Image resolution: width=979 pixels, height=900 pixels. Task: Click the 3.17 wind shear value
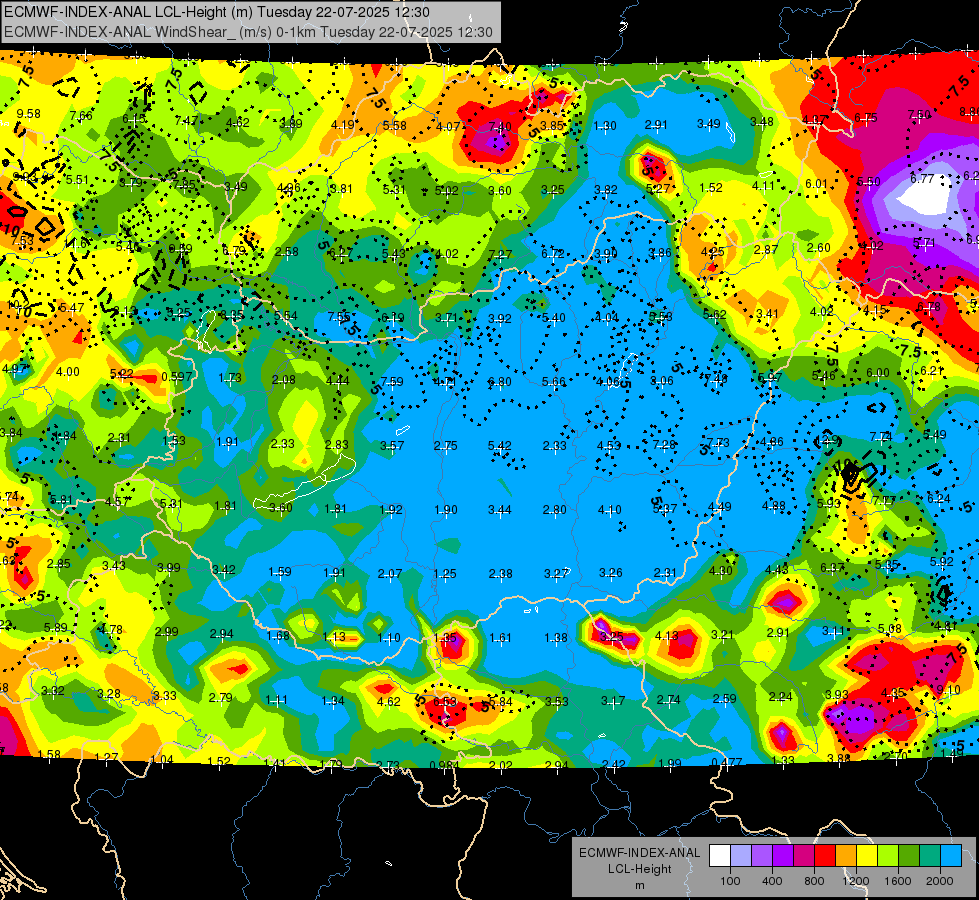[x=612, y=701]
